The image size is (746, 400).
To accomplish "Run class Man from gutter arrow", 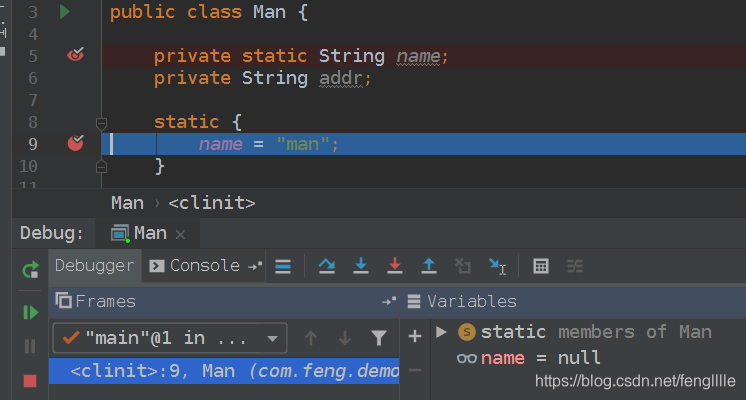I will click(x=65, y=11).
